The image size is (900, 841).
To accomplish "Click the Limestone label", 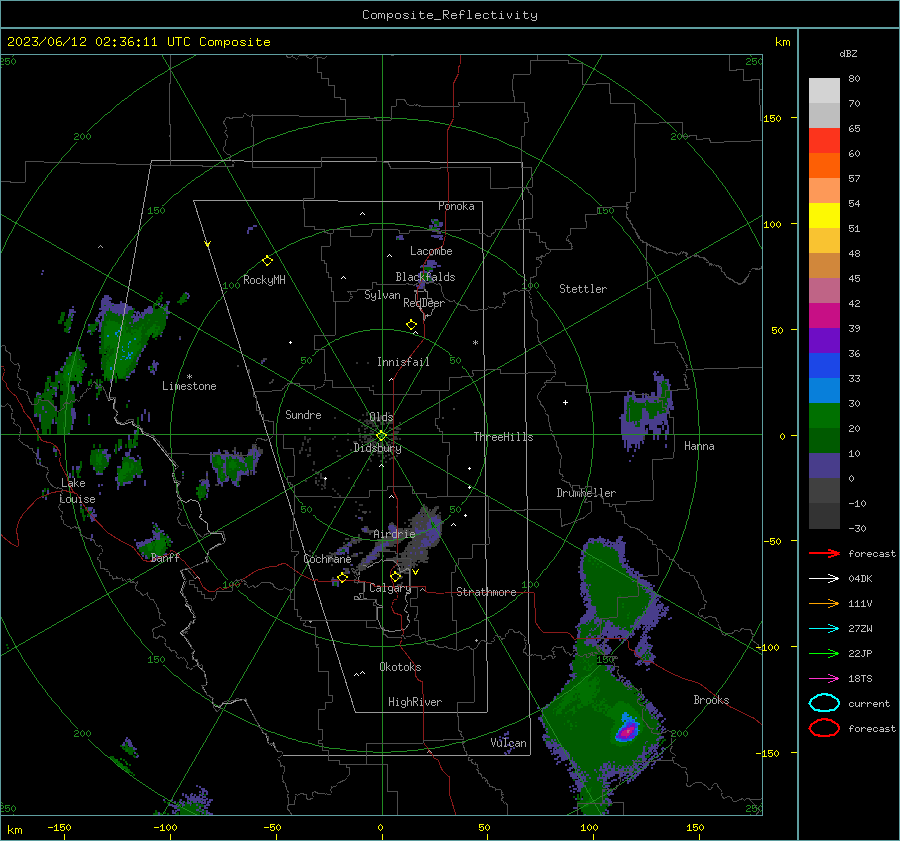I will click(x=189, y=386).
